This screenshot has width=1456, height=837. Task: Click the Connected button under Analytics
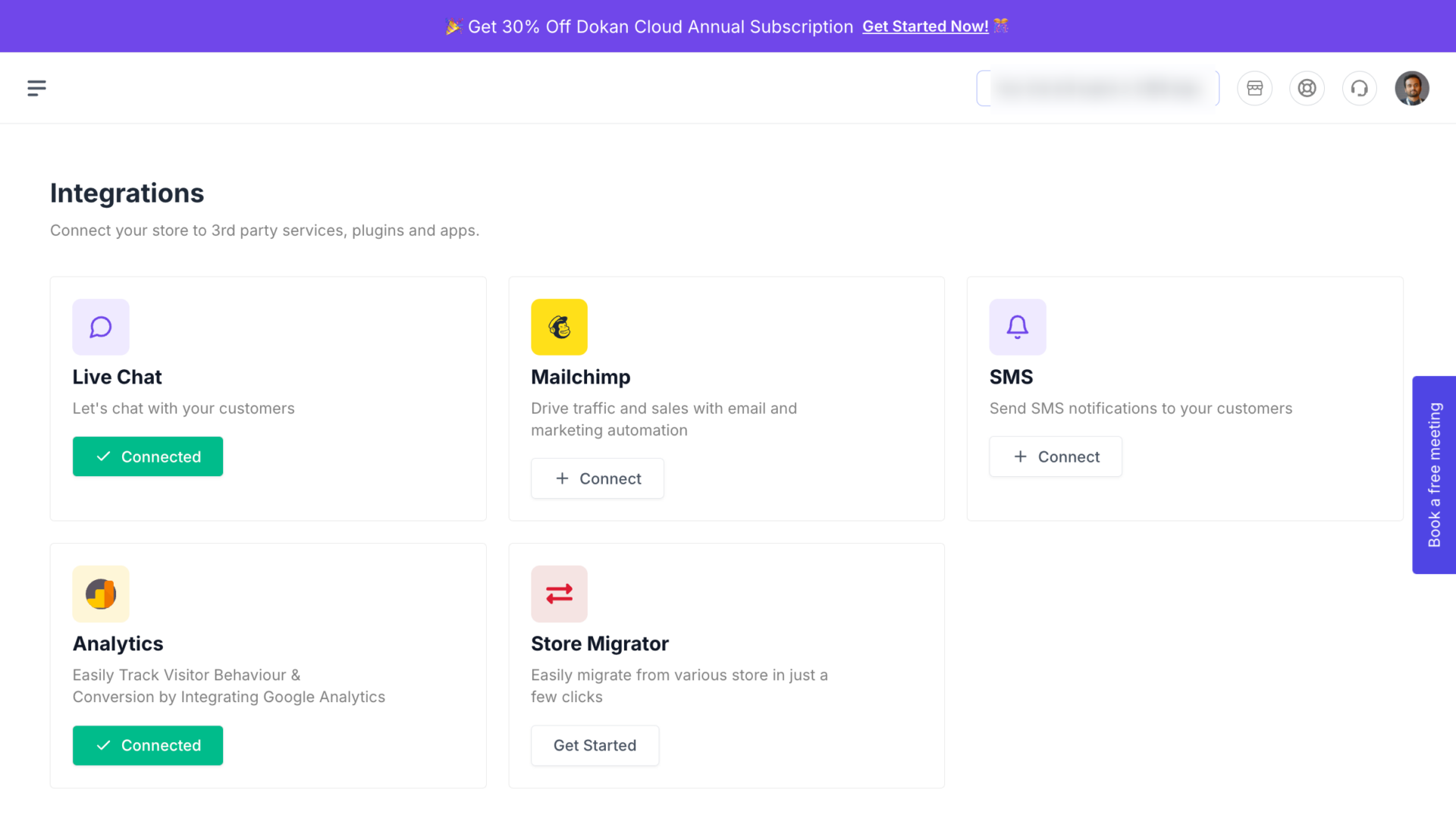pos(148,745)
